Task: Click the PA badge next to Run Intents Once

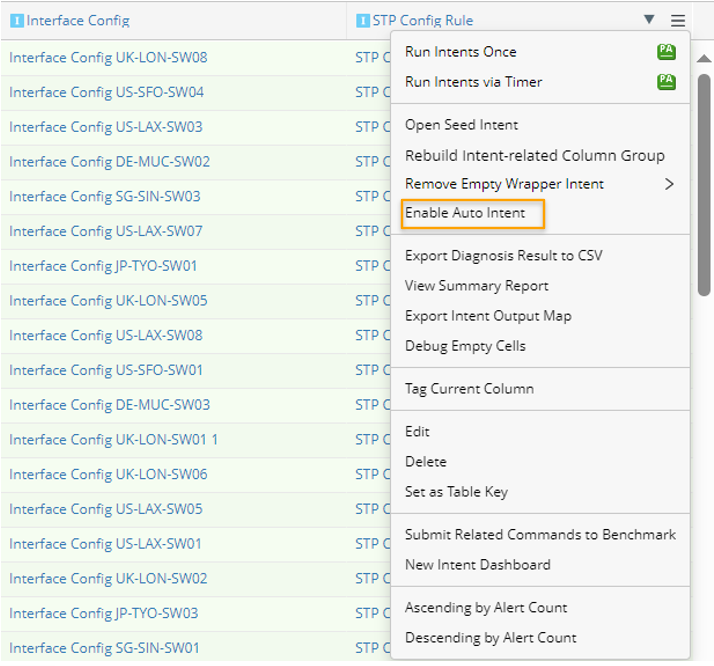Action: click(666, 52)
